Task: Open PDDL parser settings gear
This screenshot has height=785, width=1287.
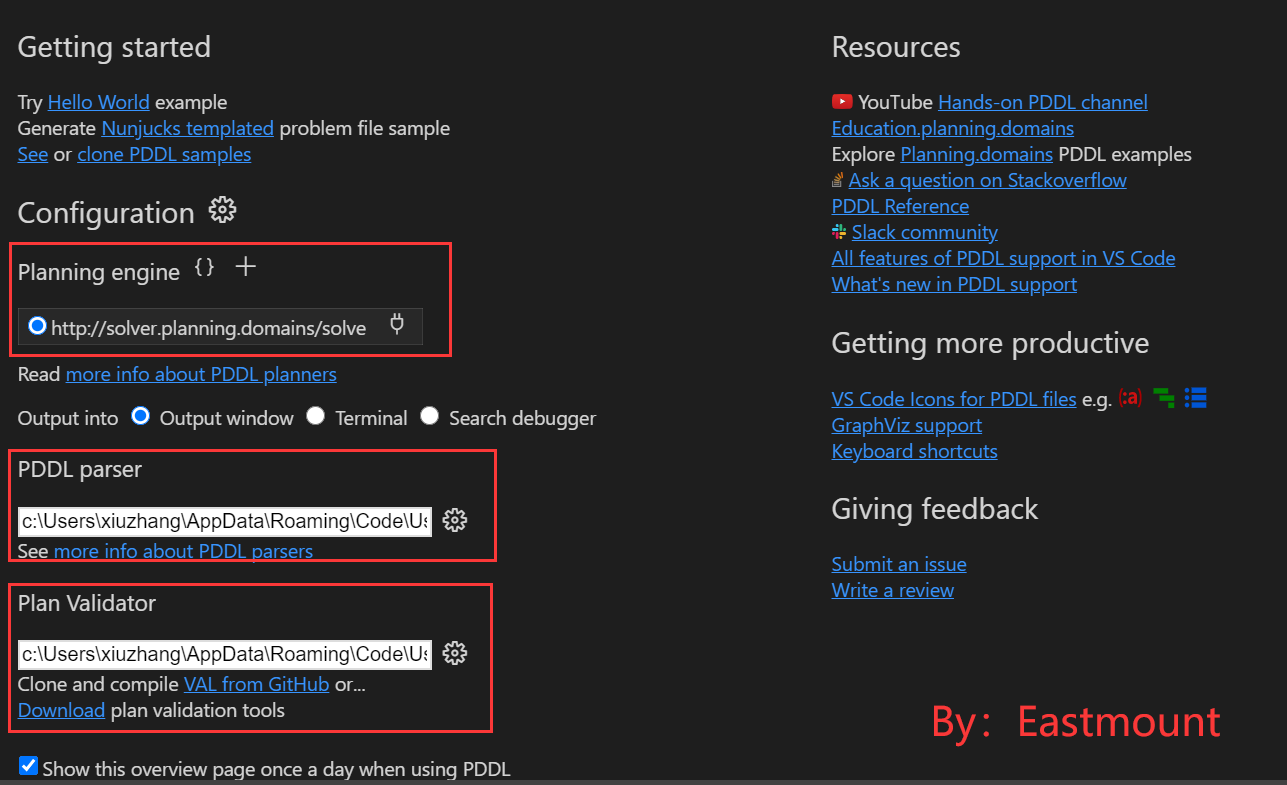Action: click(455, 520)
